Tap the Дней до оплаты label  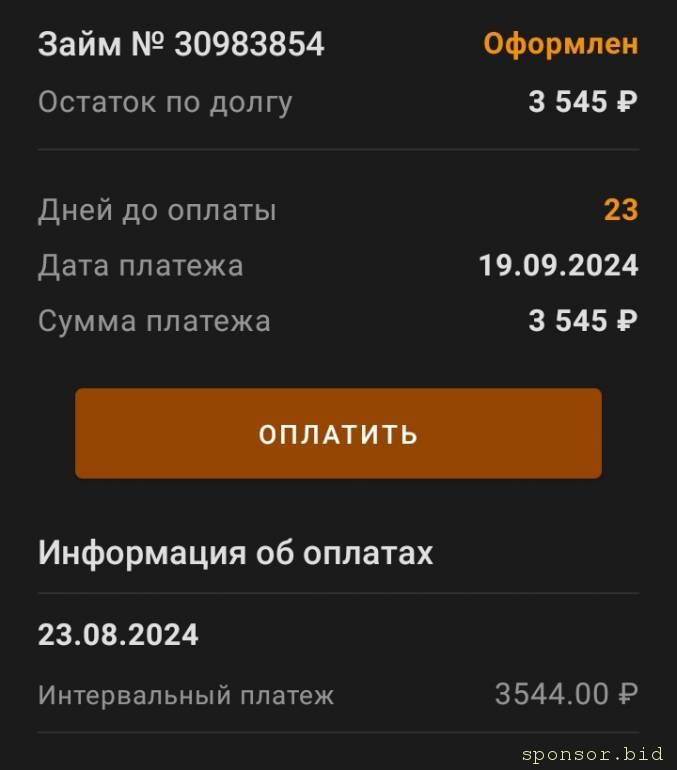[157, 210]
